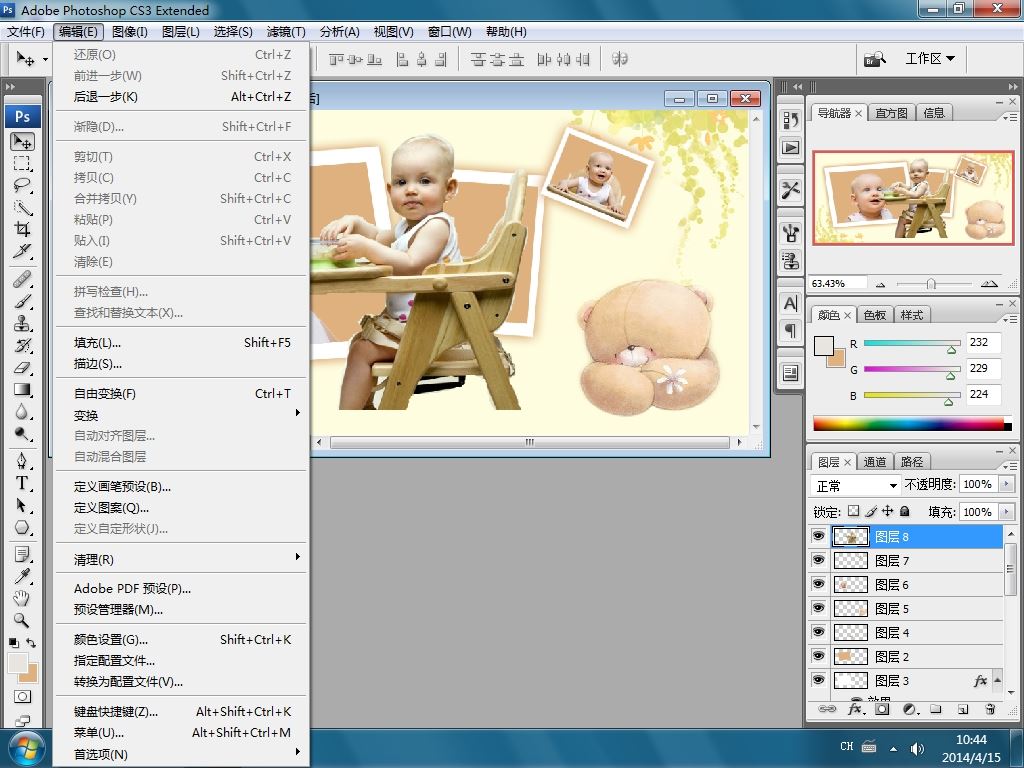Toggle Quick Mask mode
The height and width of the screenshot is (768, 1024).
tap(22, 696)
